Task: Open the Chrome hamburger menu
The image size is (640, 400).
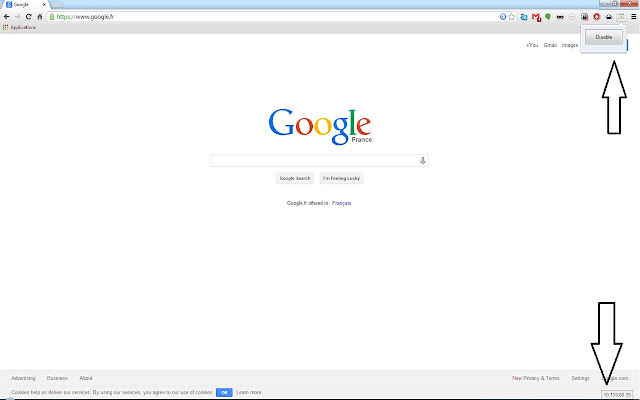Action: [633, 17]
